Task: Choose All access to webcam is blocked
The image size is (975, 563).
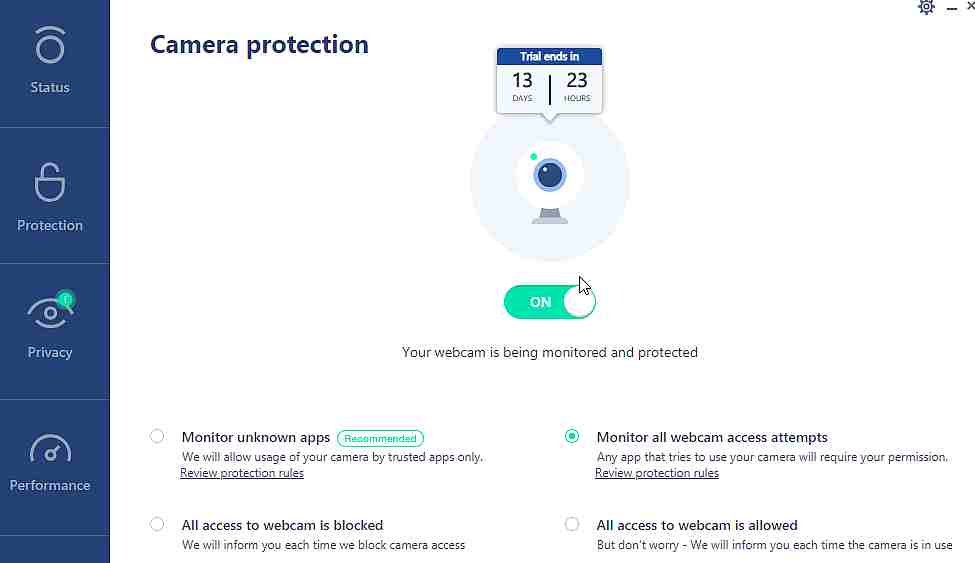Action: [x=157, y=524]
